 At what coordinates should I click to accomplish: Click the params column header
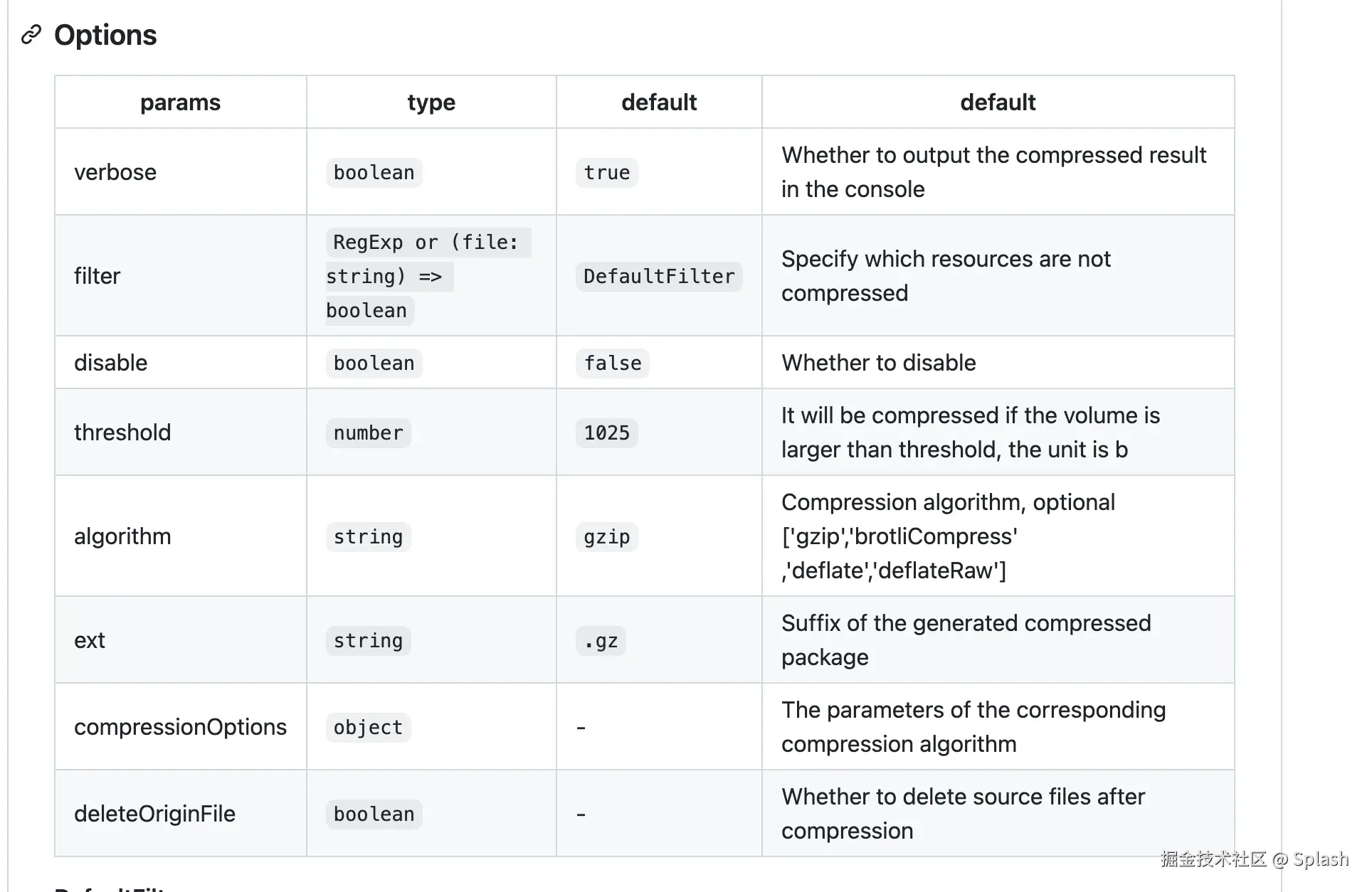pos(180,102)
